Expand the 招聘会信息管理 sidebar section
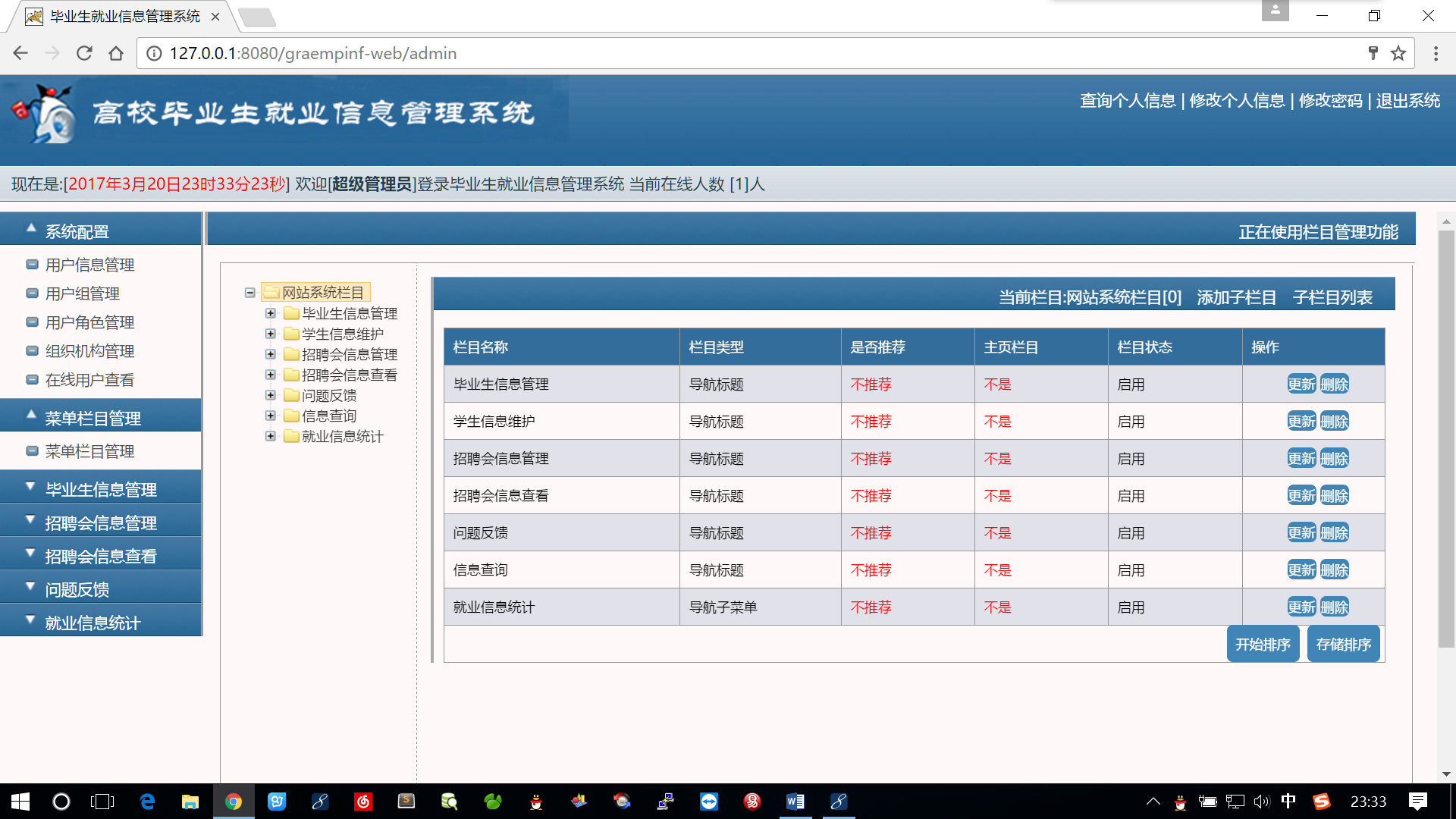Viewport: 1456px width, 819px height. 101,522
